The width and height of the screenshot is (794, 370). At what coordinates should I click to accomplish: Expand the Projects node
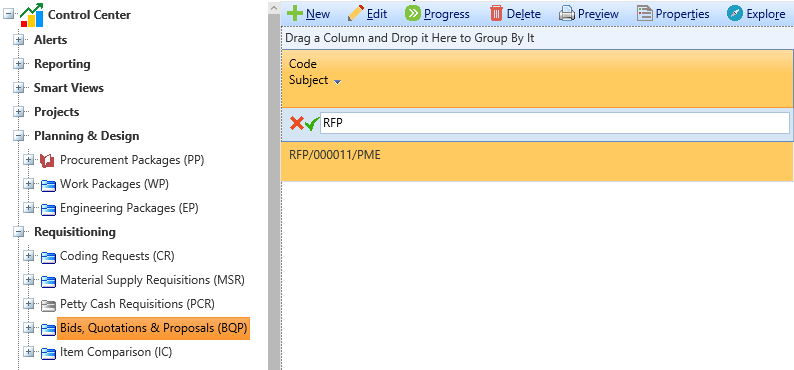click(x=19, y=112)
